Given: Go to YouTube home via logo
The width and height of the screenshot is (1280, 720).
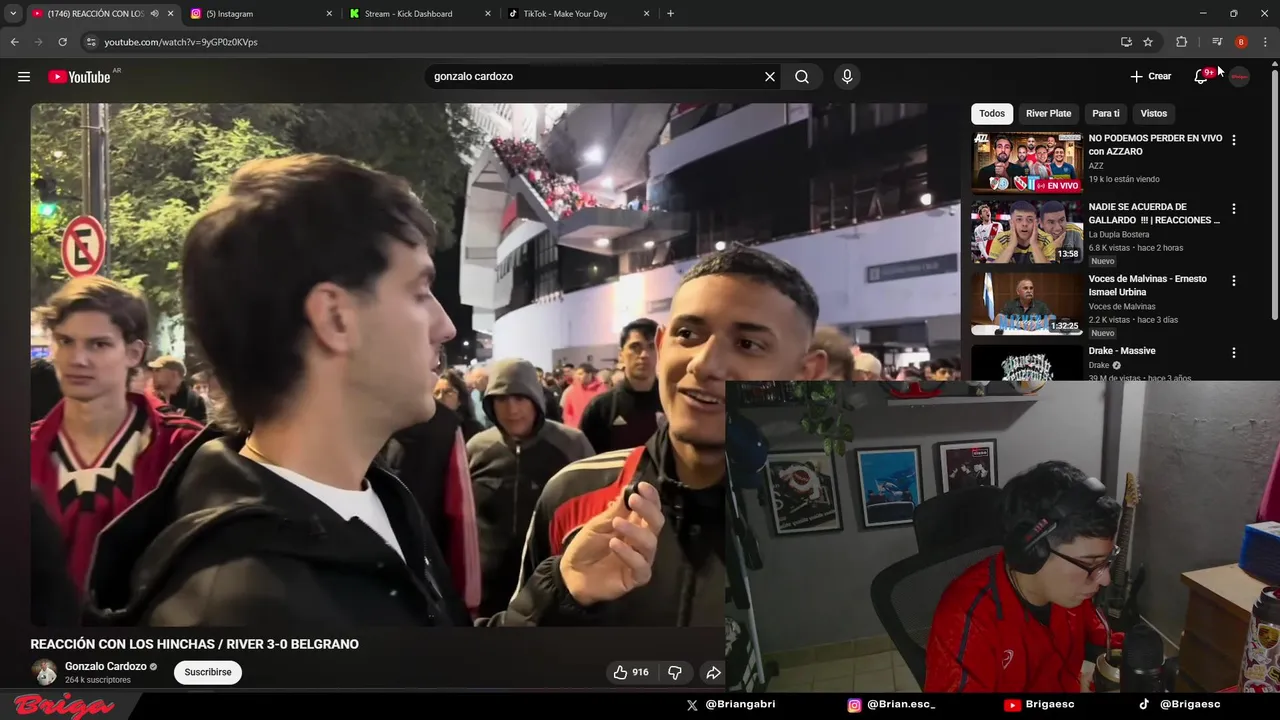Looking at the screenshot, I should [x=79, y=77].
